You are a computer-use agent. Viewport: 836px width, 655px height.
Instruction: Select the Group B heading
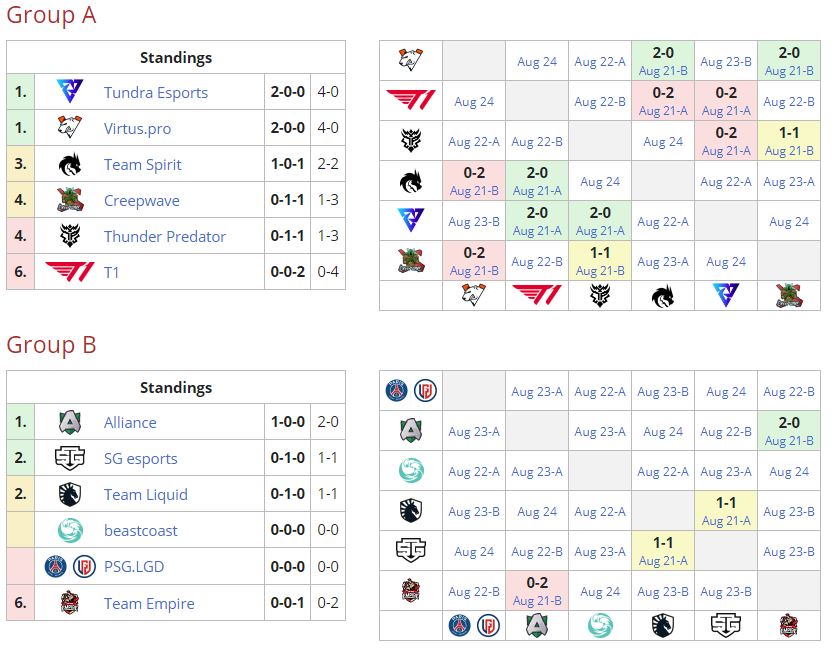(51, 345)
